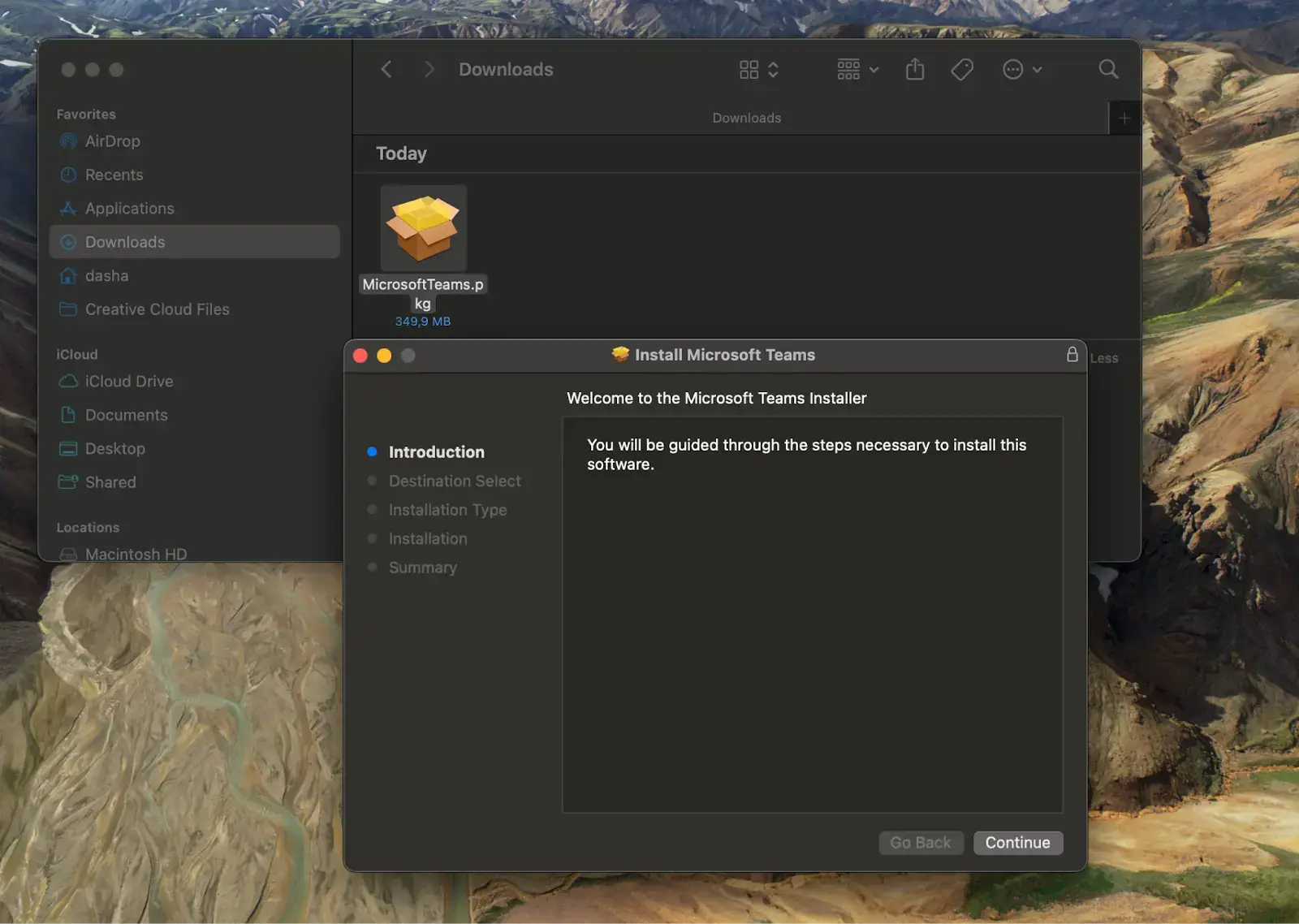Viewport: 1299px width, 924px height.
Task: Open the Applications folder from sidebar
Action: click(x=128, y=208)
